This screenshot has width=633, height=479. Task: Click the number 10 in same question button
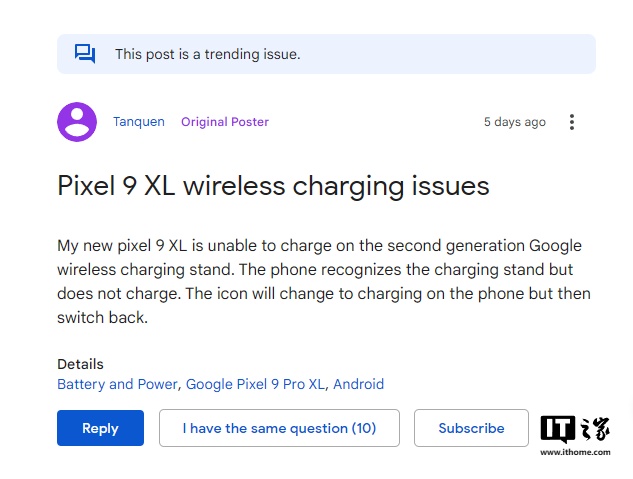(364, 428)
